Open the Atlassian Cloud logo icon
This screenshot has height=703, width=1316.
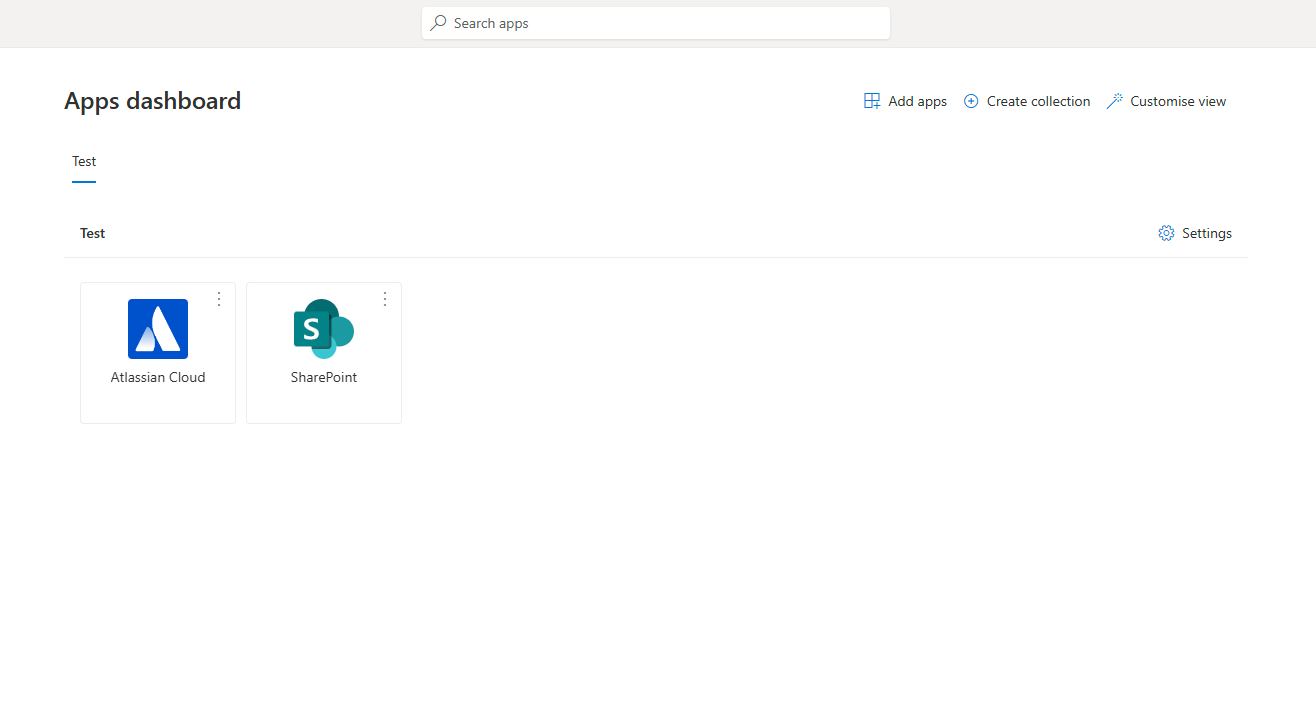coord(158,329)
